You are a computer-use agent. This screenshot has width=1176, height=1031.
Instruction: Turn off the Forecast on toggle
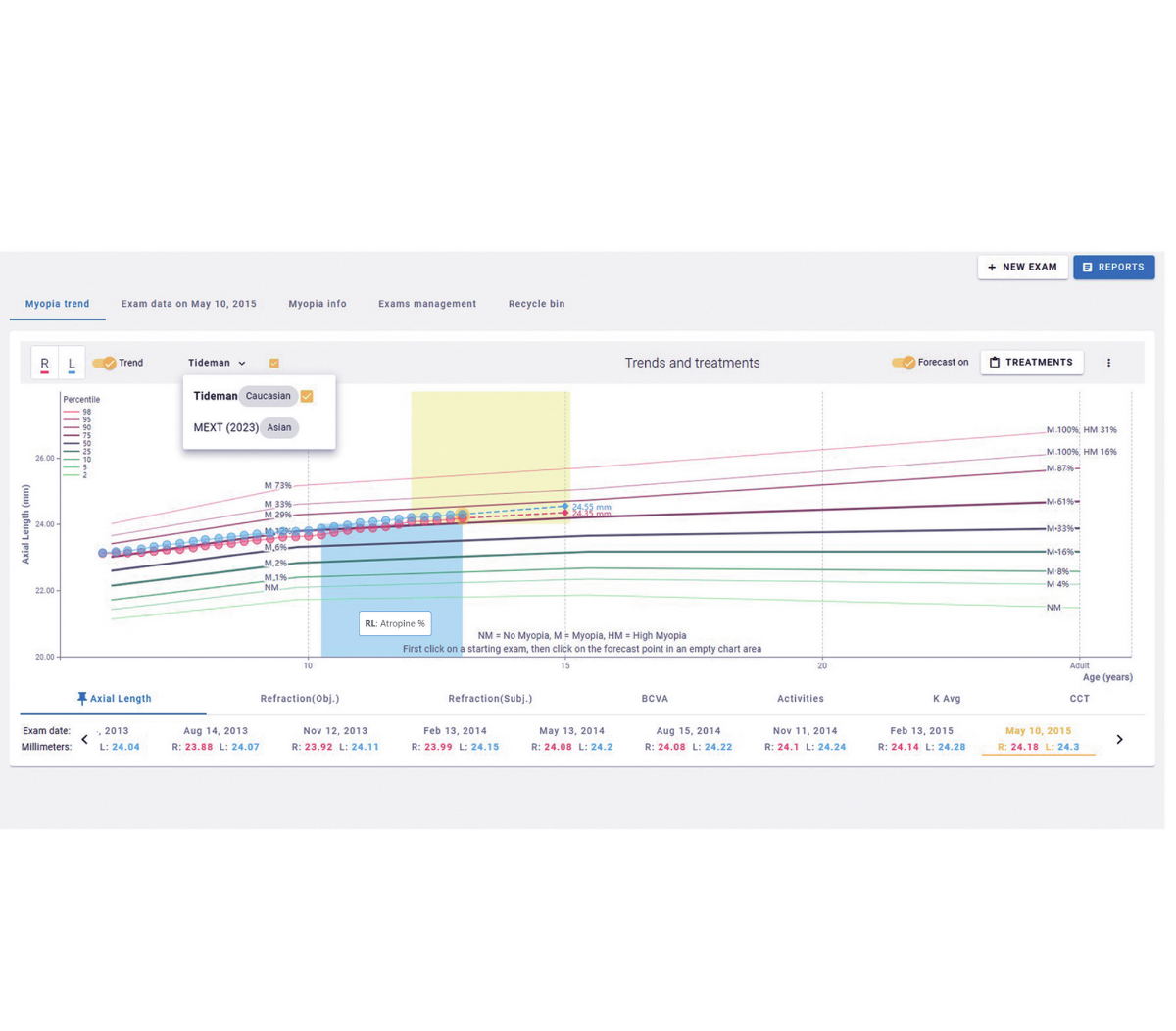coord(904,363)
